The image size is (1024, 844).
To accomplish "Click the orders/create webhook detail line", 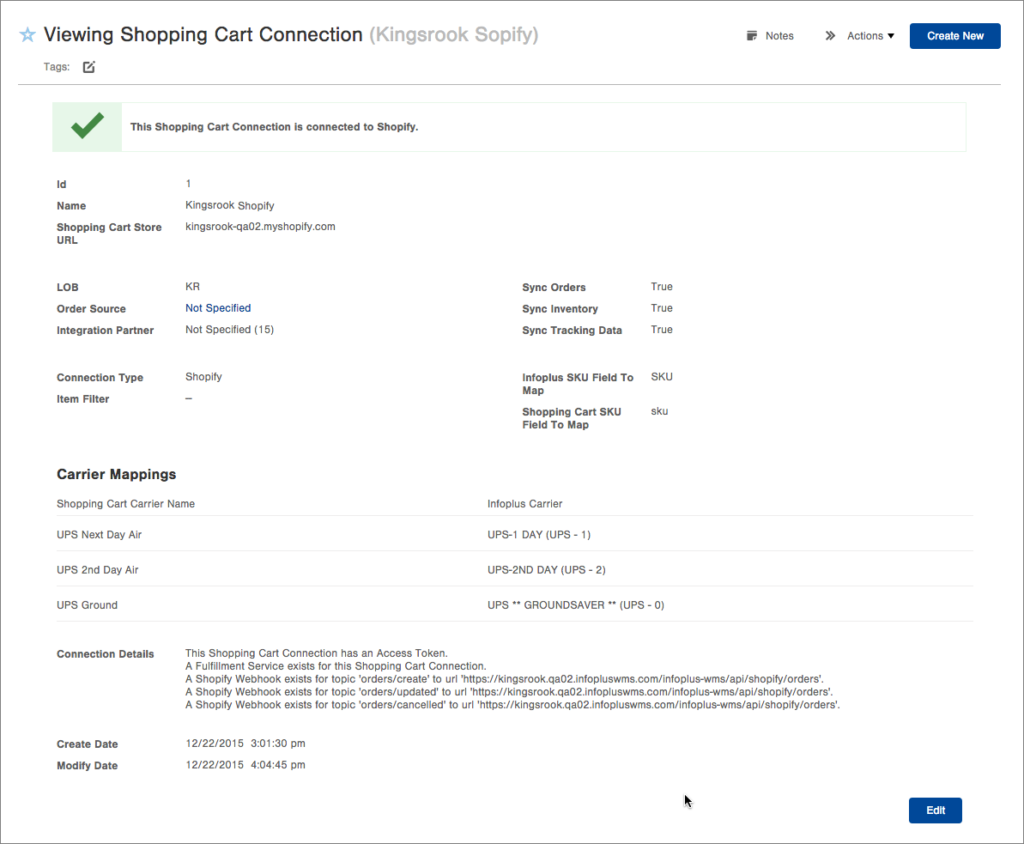I will [x=504, y=679].
